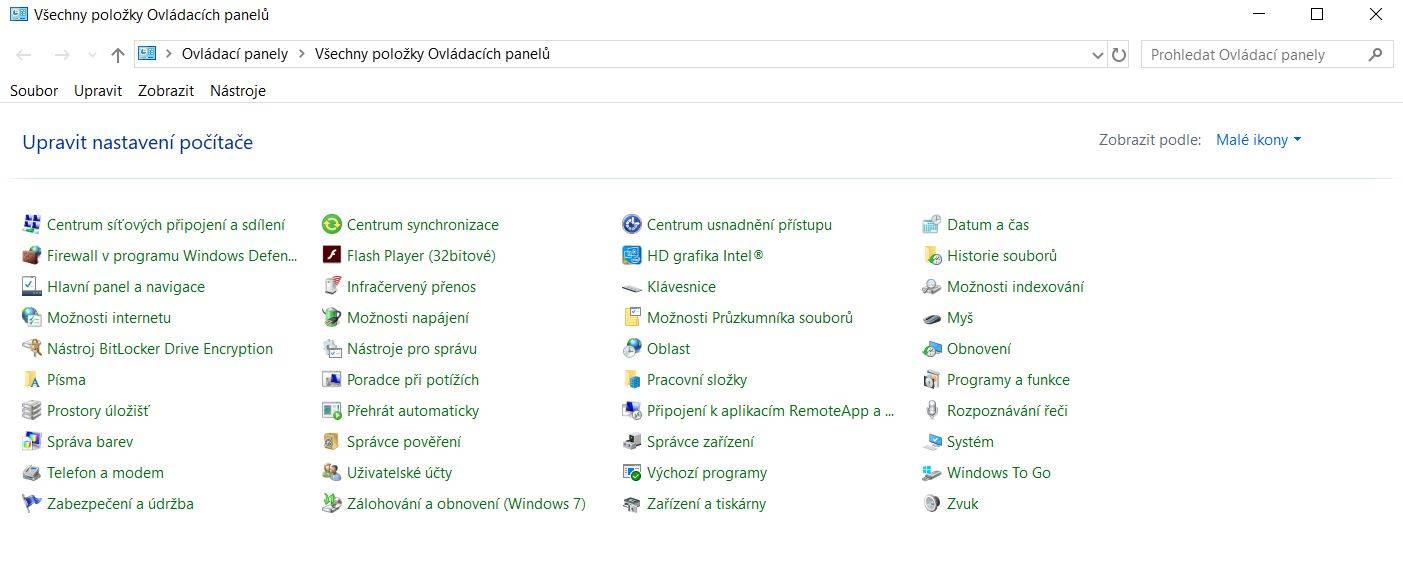Open the Zvuk speaker icon

[x=931, y=504]
